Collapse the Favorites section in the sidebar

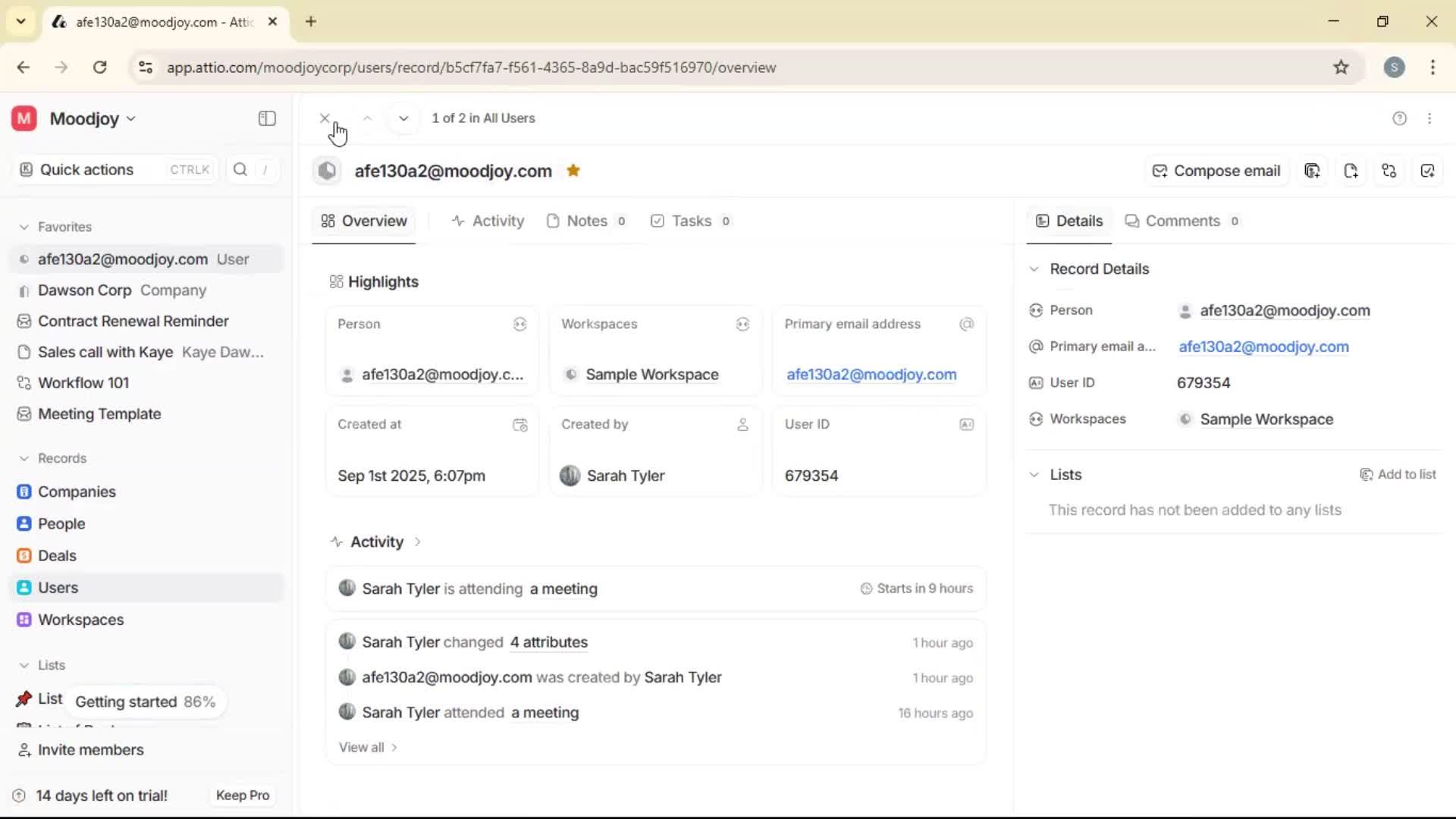tap(24, 226)
